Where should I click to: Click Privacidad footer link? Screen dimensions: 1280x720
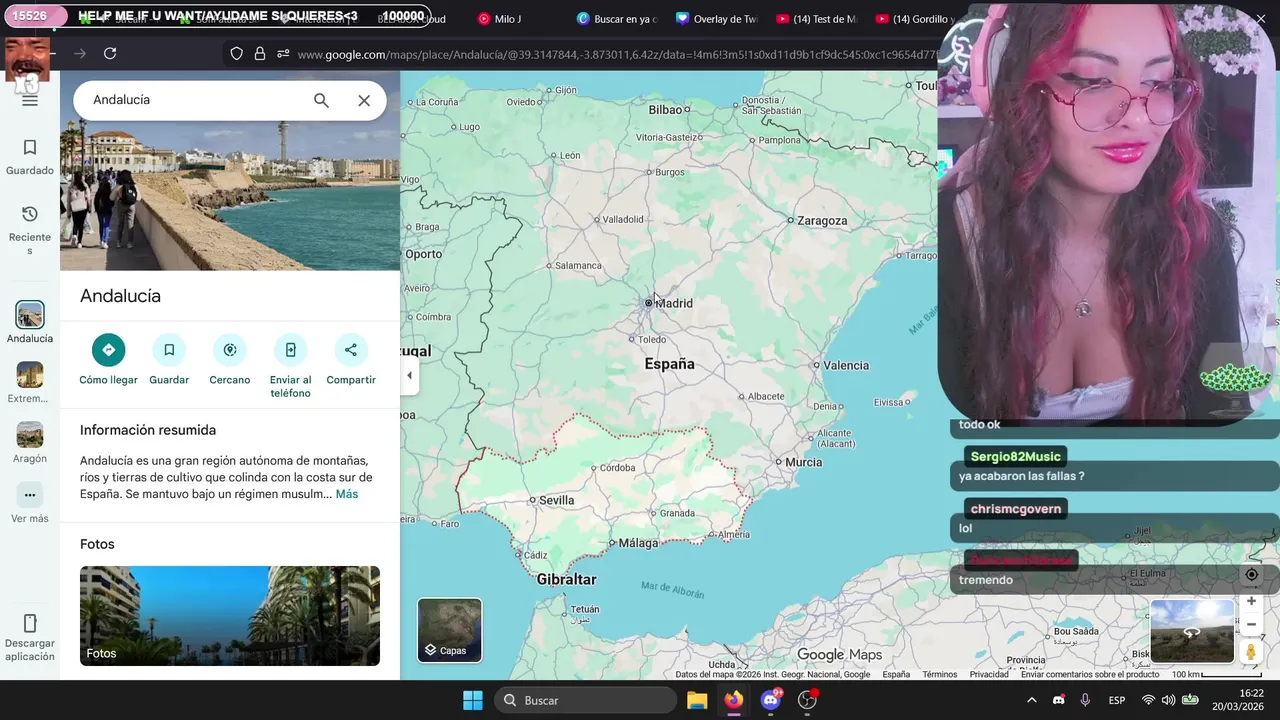coord(989,674)
